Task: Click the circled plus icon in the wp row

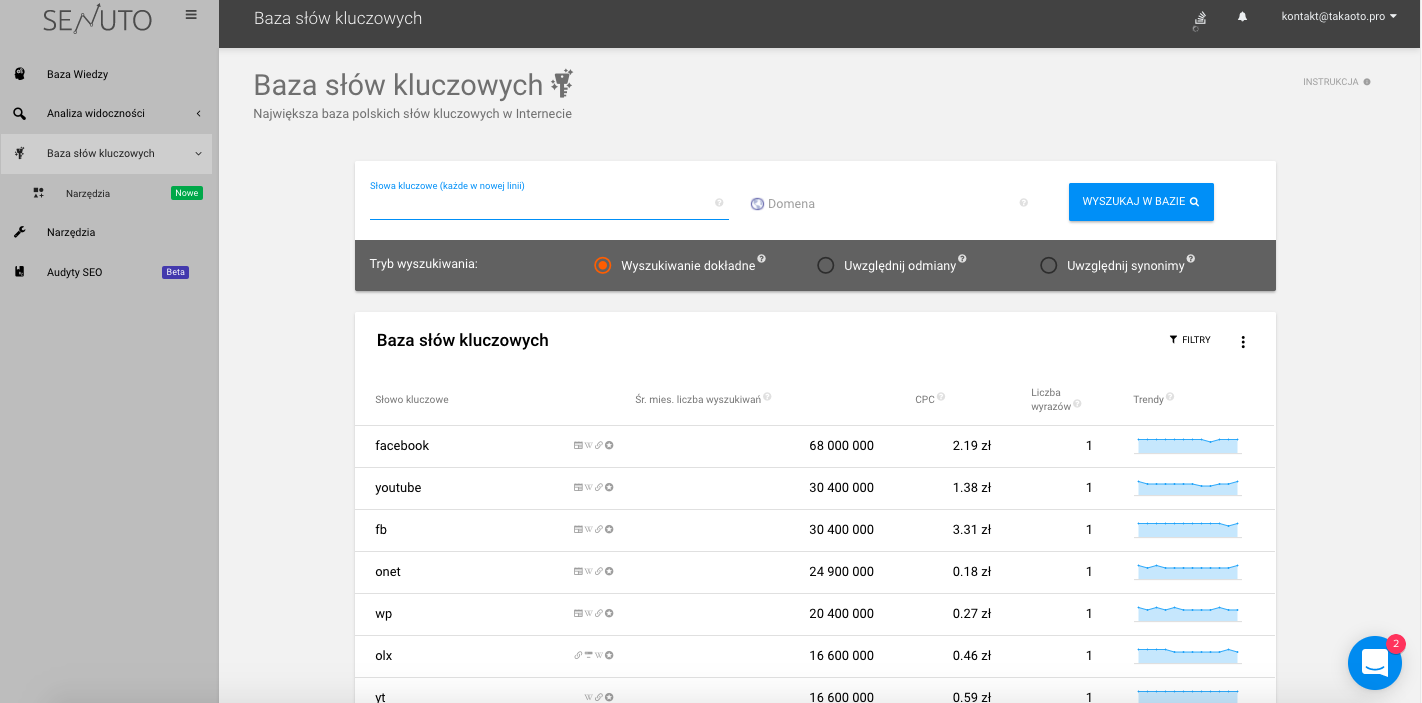Action: 609,614
